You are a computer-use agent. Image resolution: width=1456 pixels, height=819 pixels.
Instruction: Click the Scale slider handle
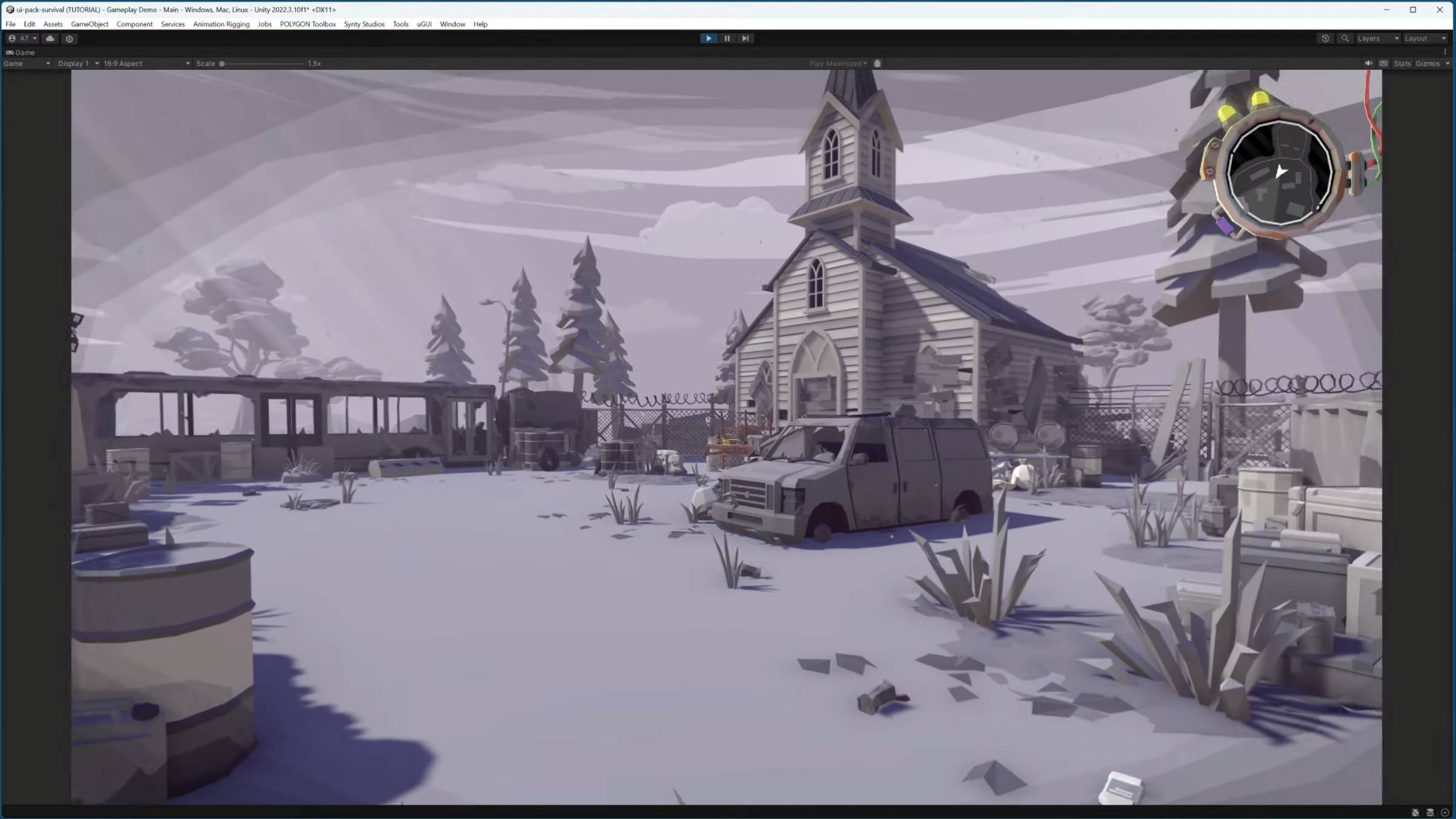pos(222,63)
